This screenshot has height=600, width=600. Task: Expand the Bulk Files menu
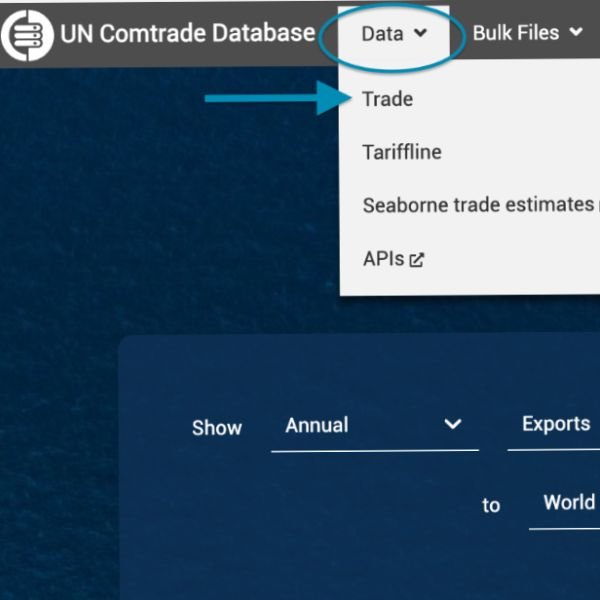[x=528, y=33]
